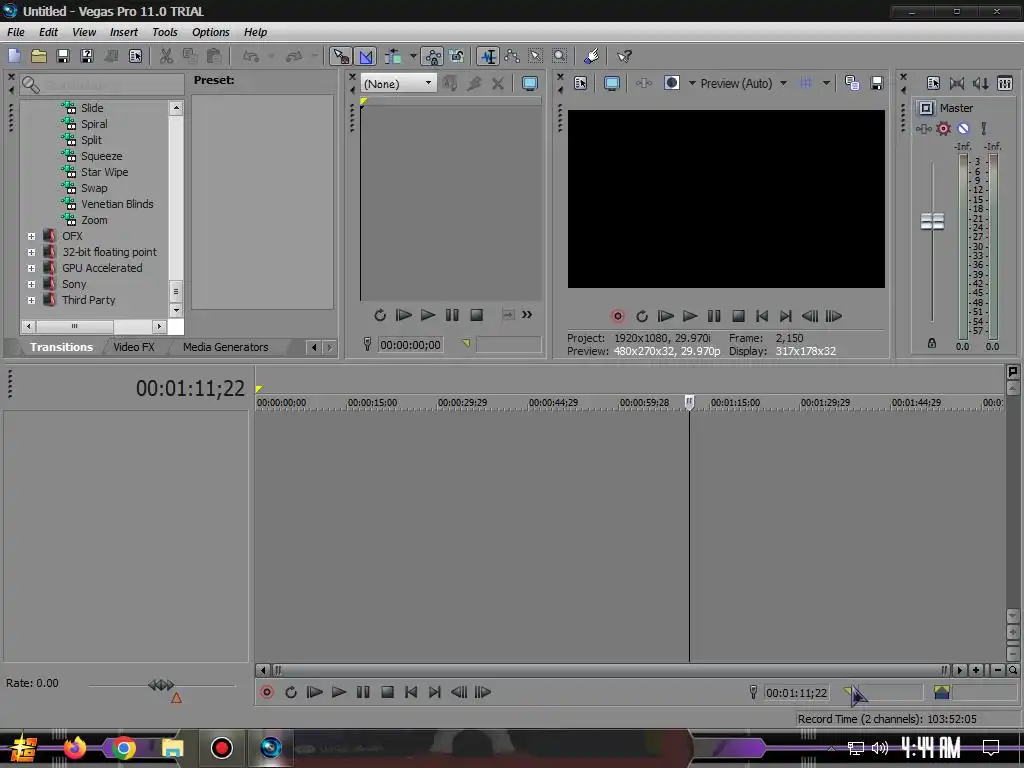
Task: Toggle Ignore Event Grouping in the toolbar
Action: tap(456, 56)
